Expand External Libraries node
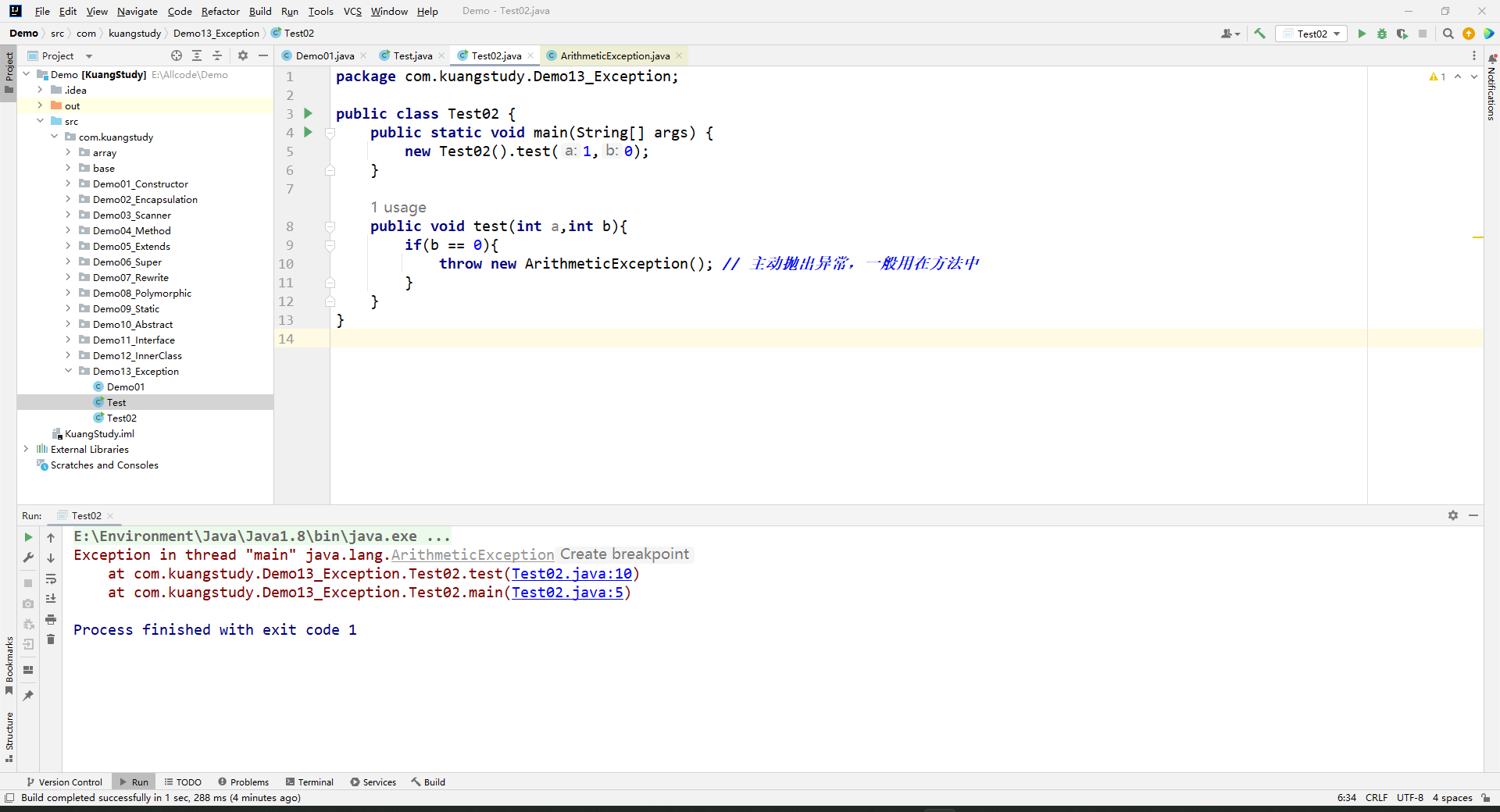The height and width of the screenshot is (812, 1500). [x=26, y=449]
